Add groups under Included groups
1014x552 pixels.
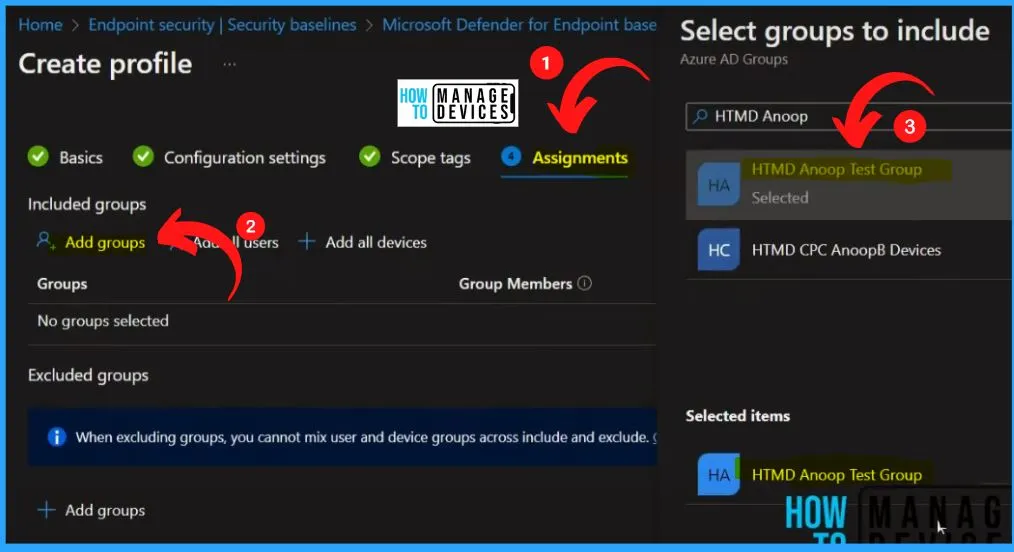click(105, 242)
